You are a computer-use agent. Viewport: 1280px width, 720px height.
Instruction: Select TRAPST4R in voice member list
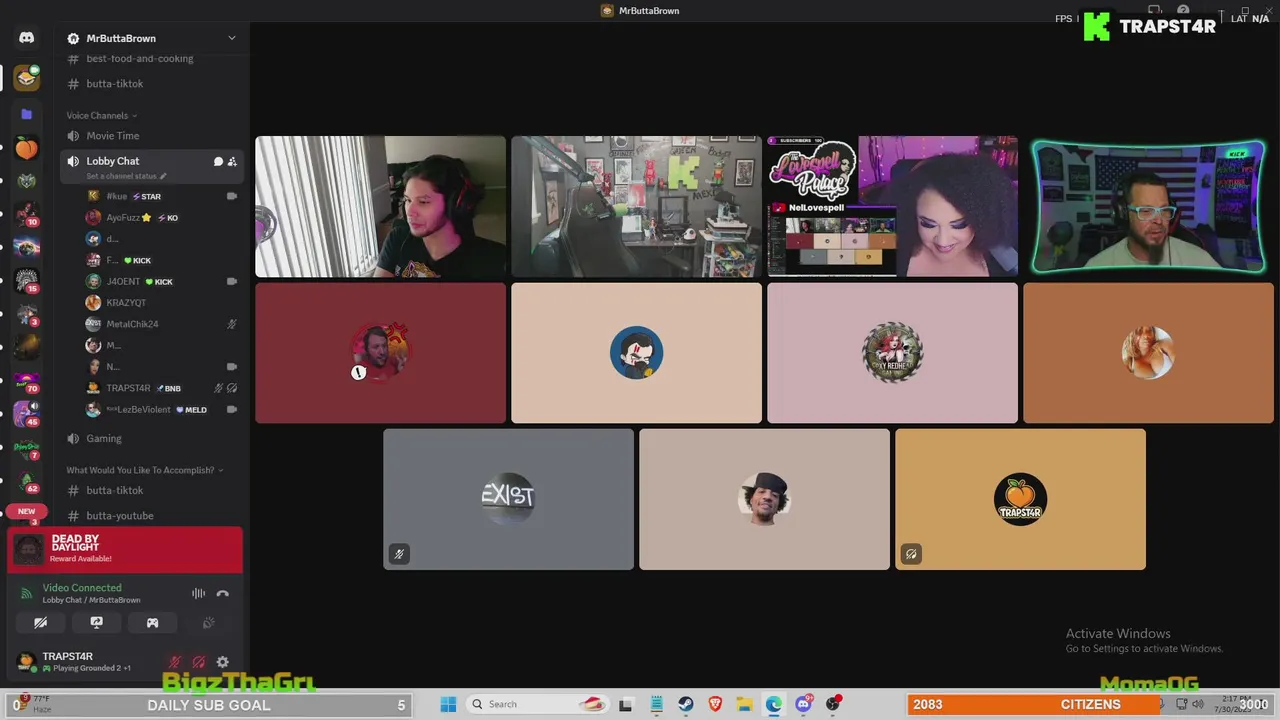pyautogui.click(x=162, y=388)
